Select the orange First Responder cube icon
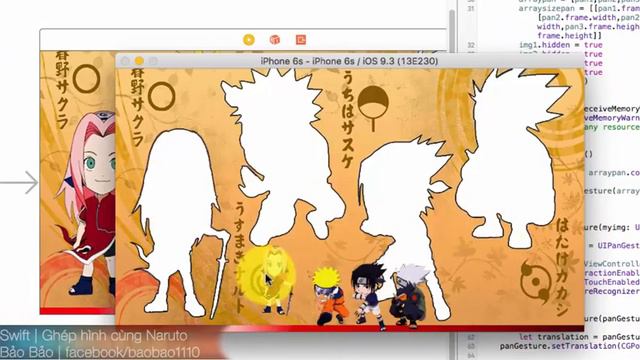640x360 pixels. [275, 40]
